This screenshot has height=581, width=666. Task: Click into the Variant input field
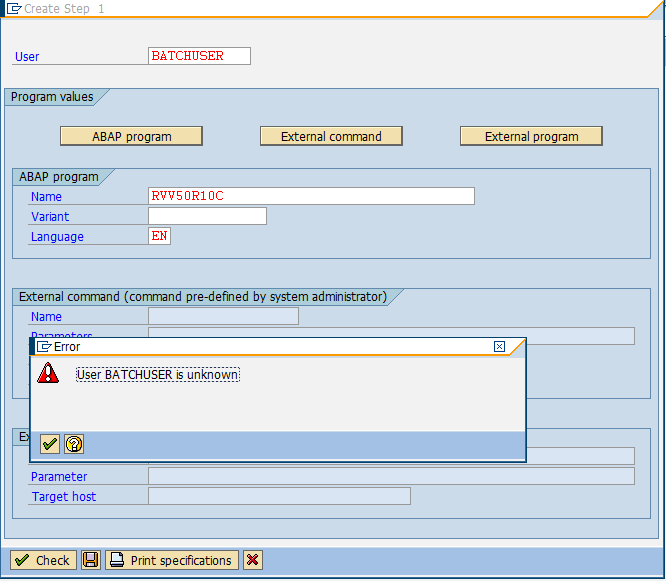207,216
